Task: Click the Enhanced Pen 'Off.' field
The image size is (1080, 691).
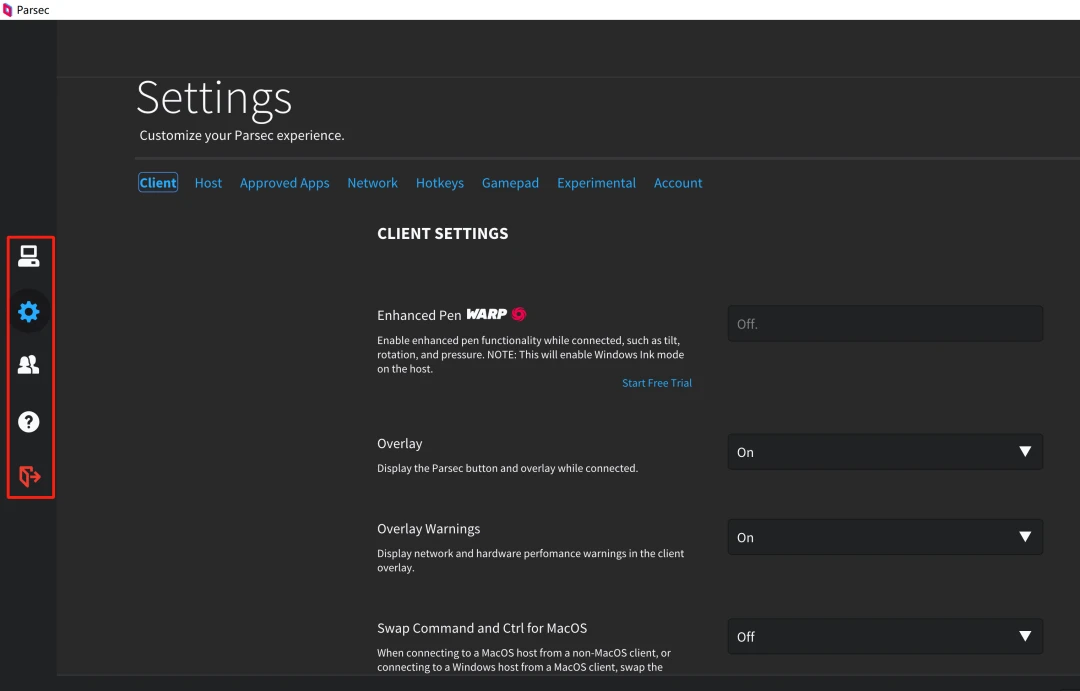Action: pos(884,324)
